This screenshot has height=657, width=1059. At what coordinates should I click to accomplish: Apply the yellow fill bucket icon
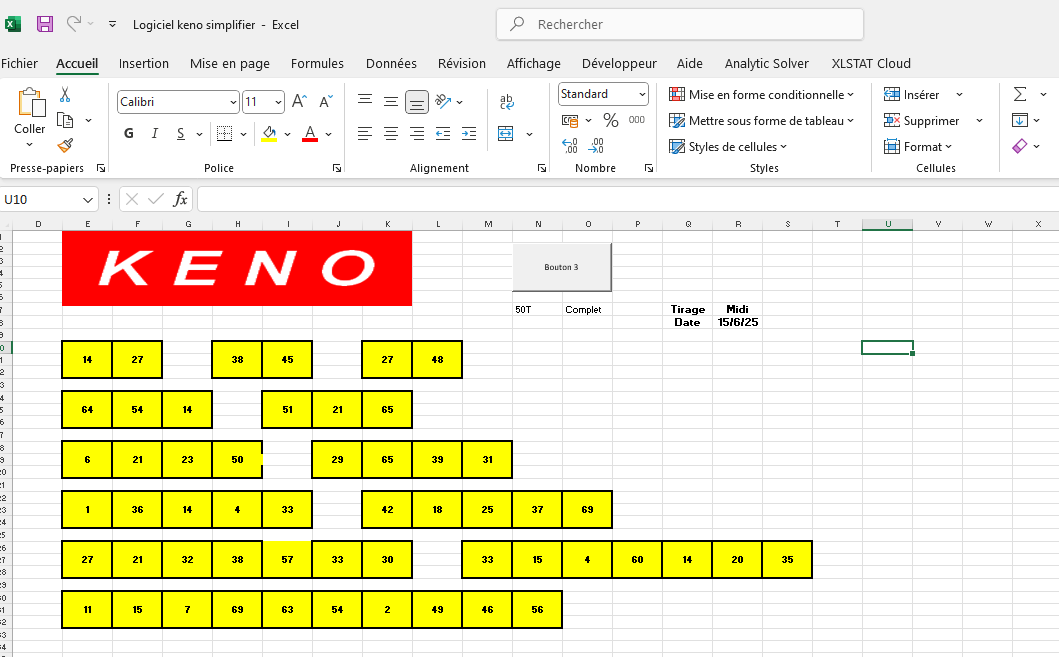[269, 134]
